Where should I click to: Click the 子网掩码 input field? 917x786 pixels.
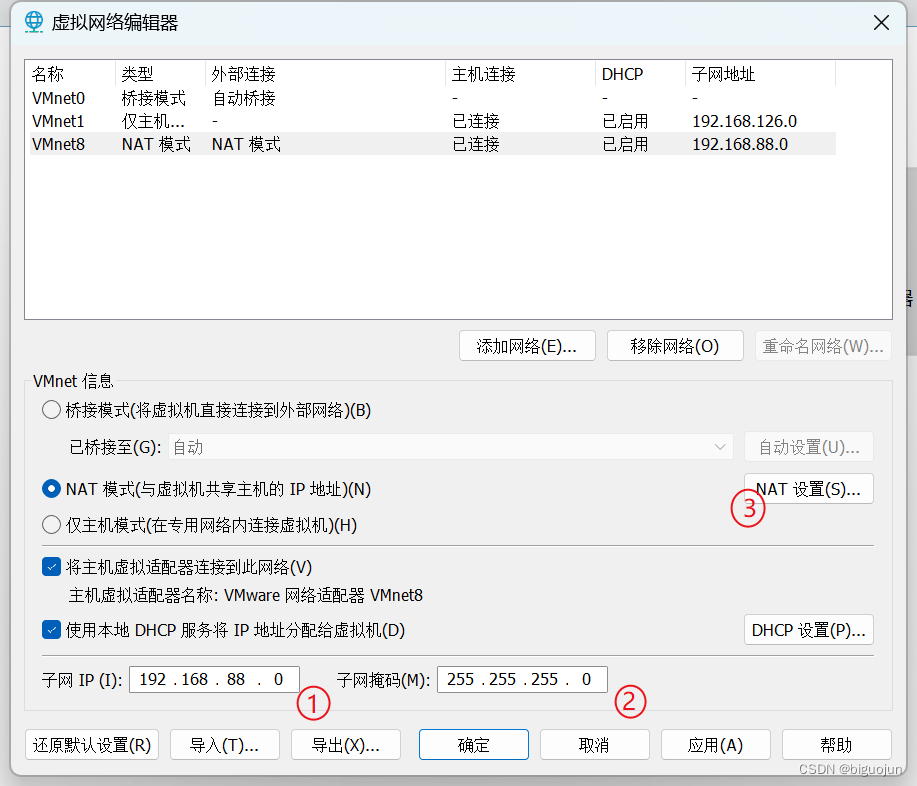(522, 679)
